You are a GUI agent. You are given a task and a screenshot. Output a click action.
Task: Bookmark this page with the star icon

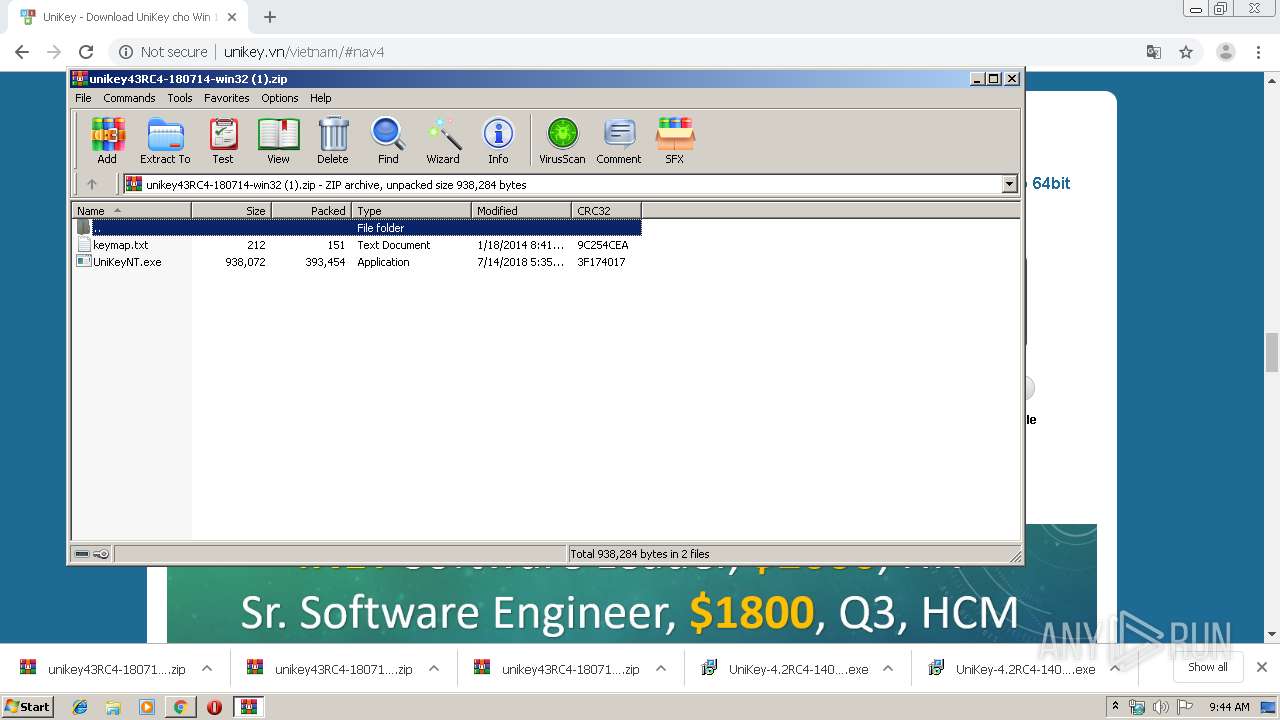(1186, 52)
